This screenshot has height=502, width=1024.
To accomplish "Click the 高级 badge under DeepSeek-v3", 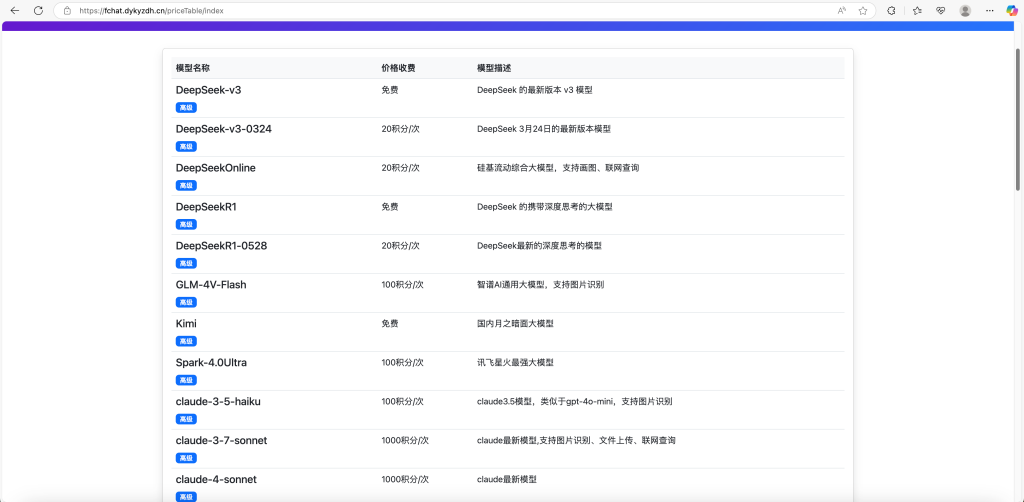I will (x=186, y=108).
